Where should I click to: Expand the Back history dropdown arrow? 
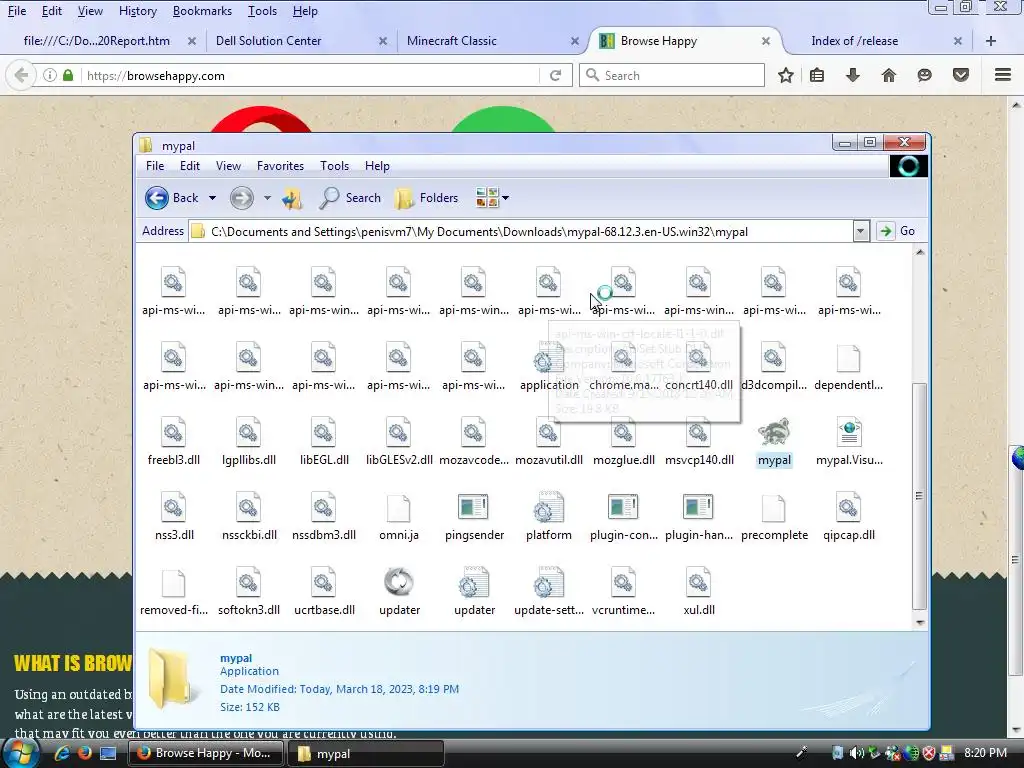pyautogui.click(x=212, y=198)
